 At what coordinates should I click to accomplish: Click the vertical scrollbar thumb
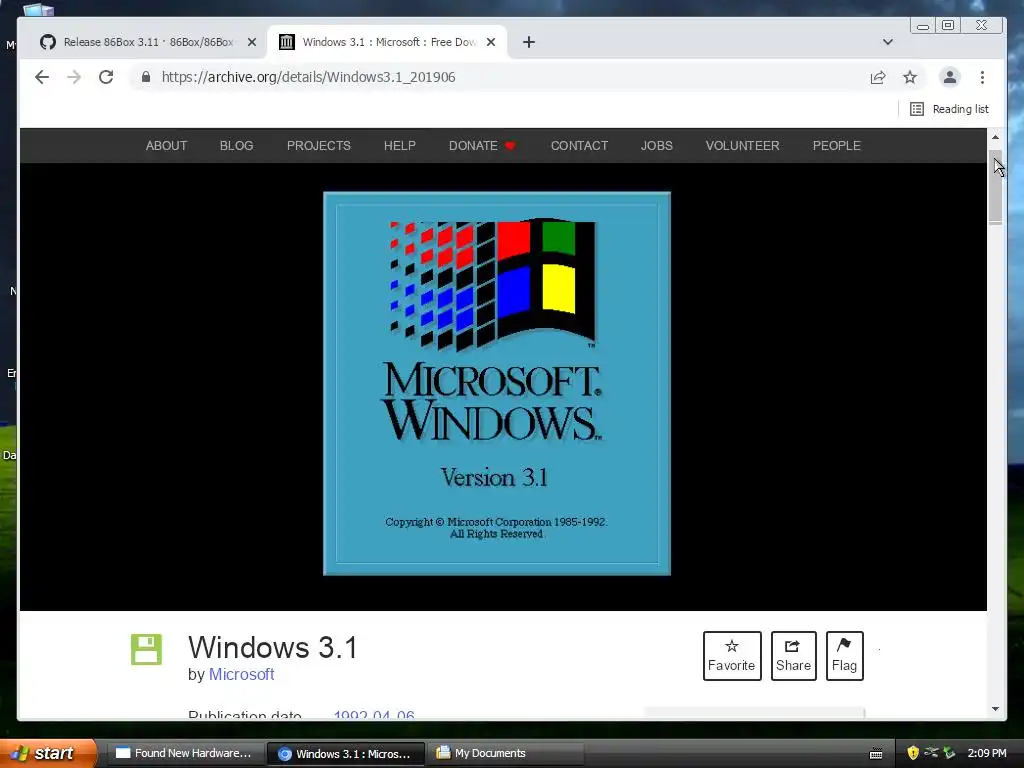(995, 187)
